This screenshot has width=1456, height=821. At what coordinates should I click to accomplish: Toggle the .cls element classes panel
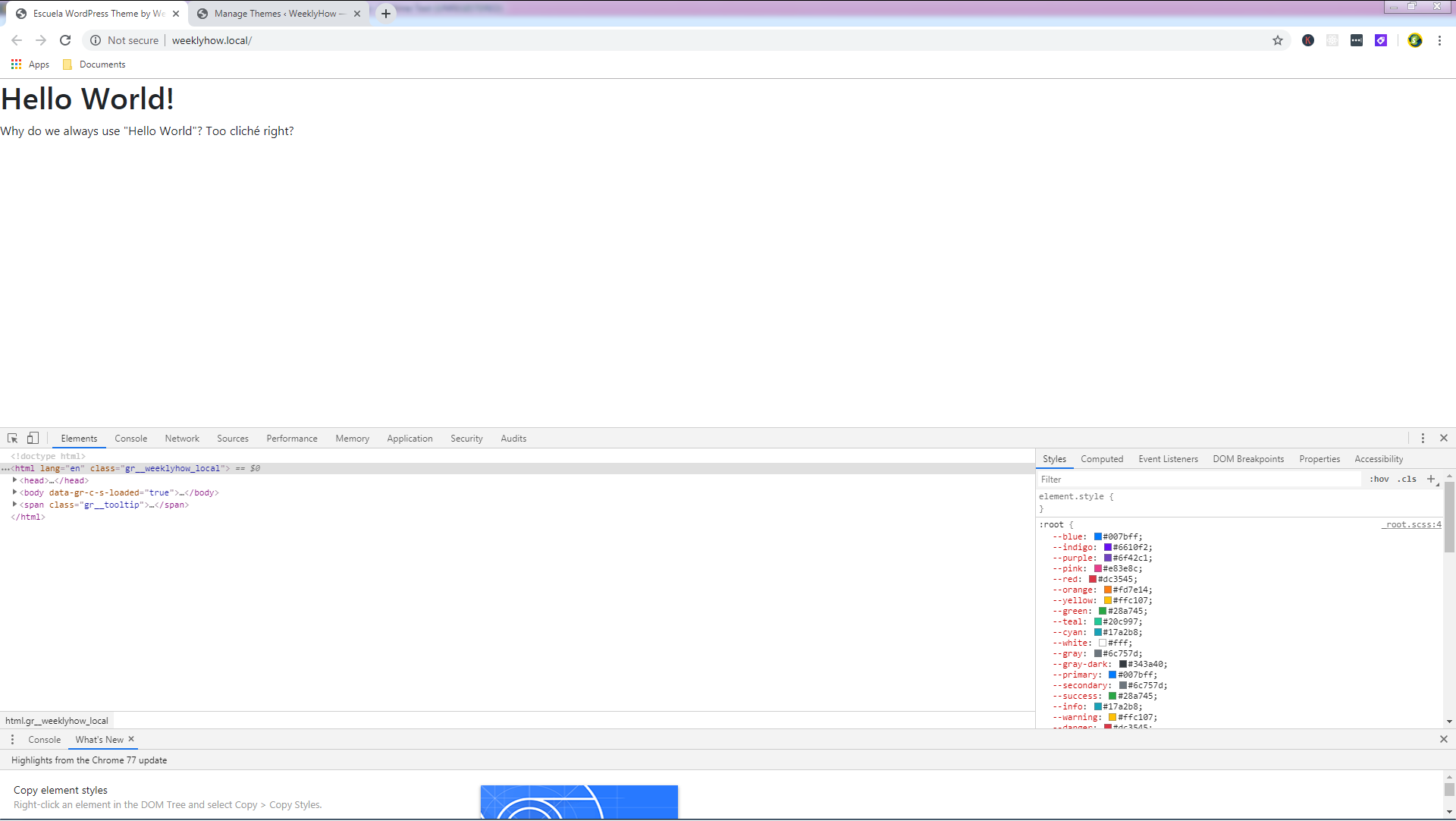point(1407,480)
